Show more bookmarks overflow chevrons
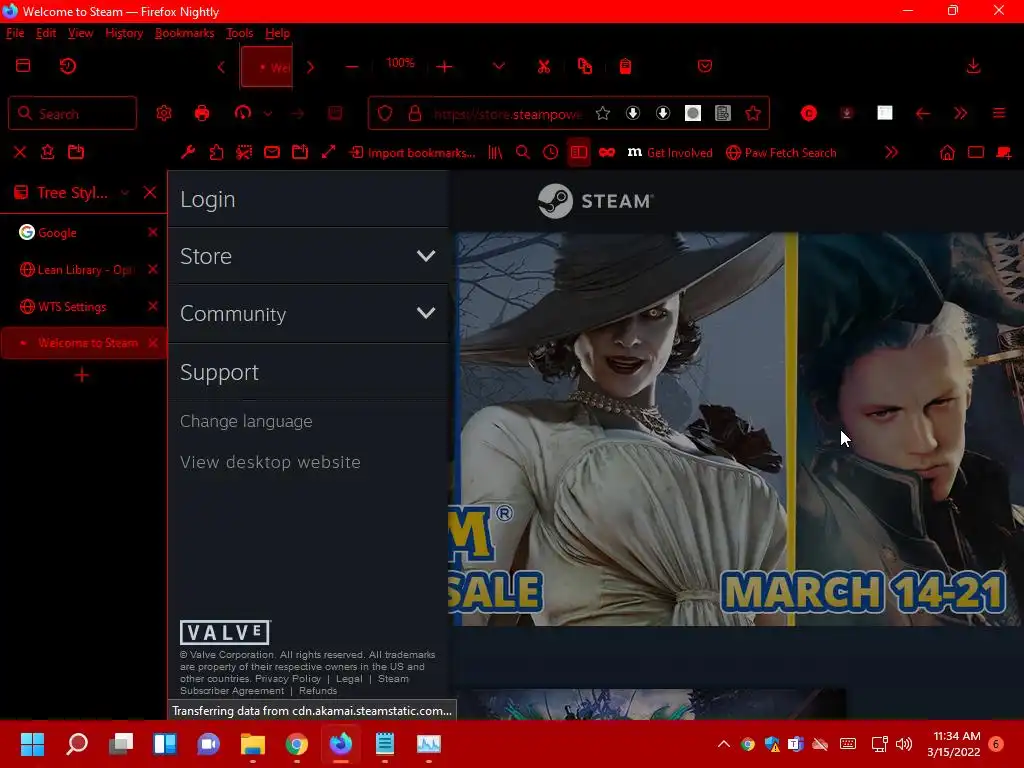This screenshot has height=768, width=1024. tap(891, 152)
